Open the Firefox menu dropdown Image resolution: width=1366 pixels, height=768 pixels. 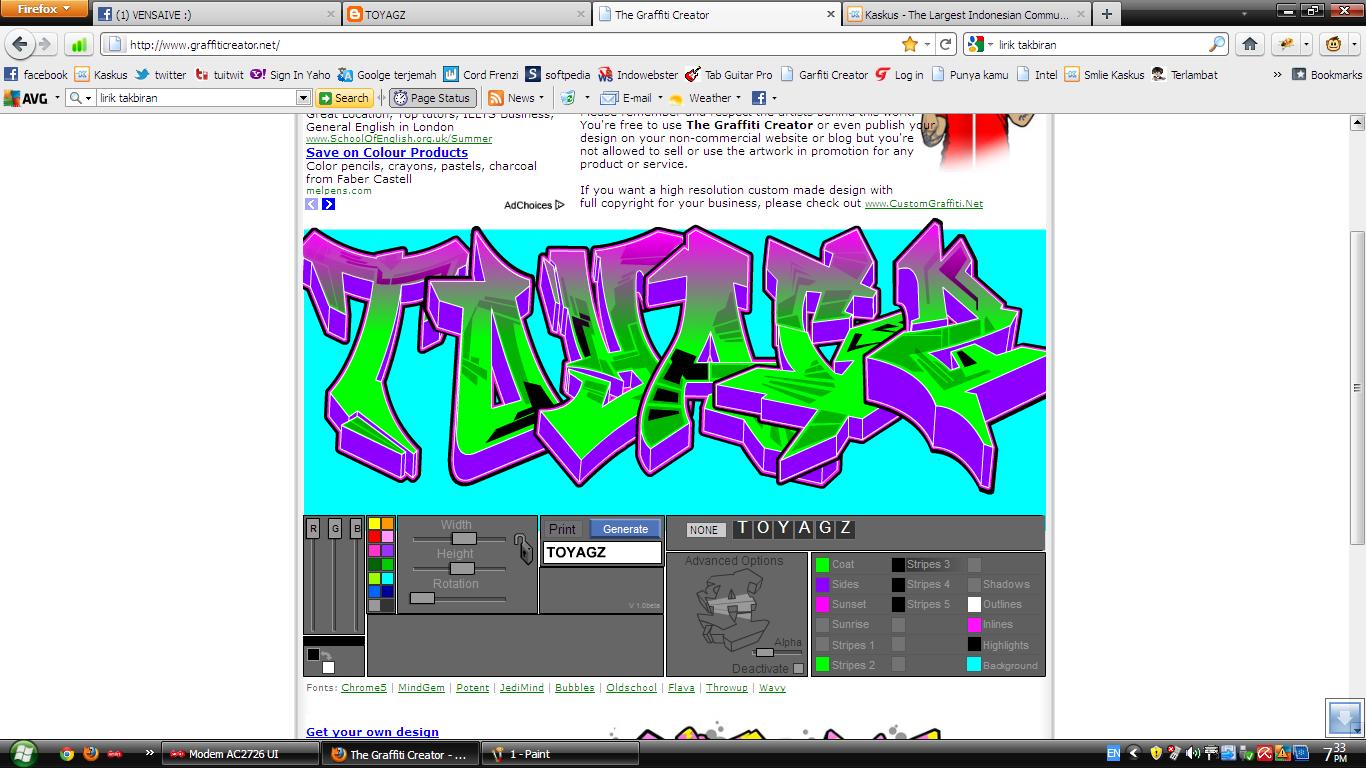(43, 9)
